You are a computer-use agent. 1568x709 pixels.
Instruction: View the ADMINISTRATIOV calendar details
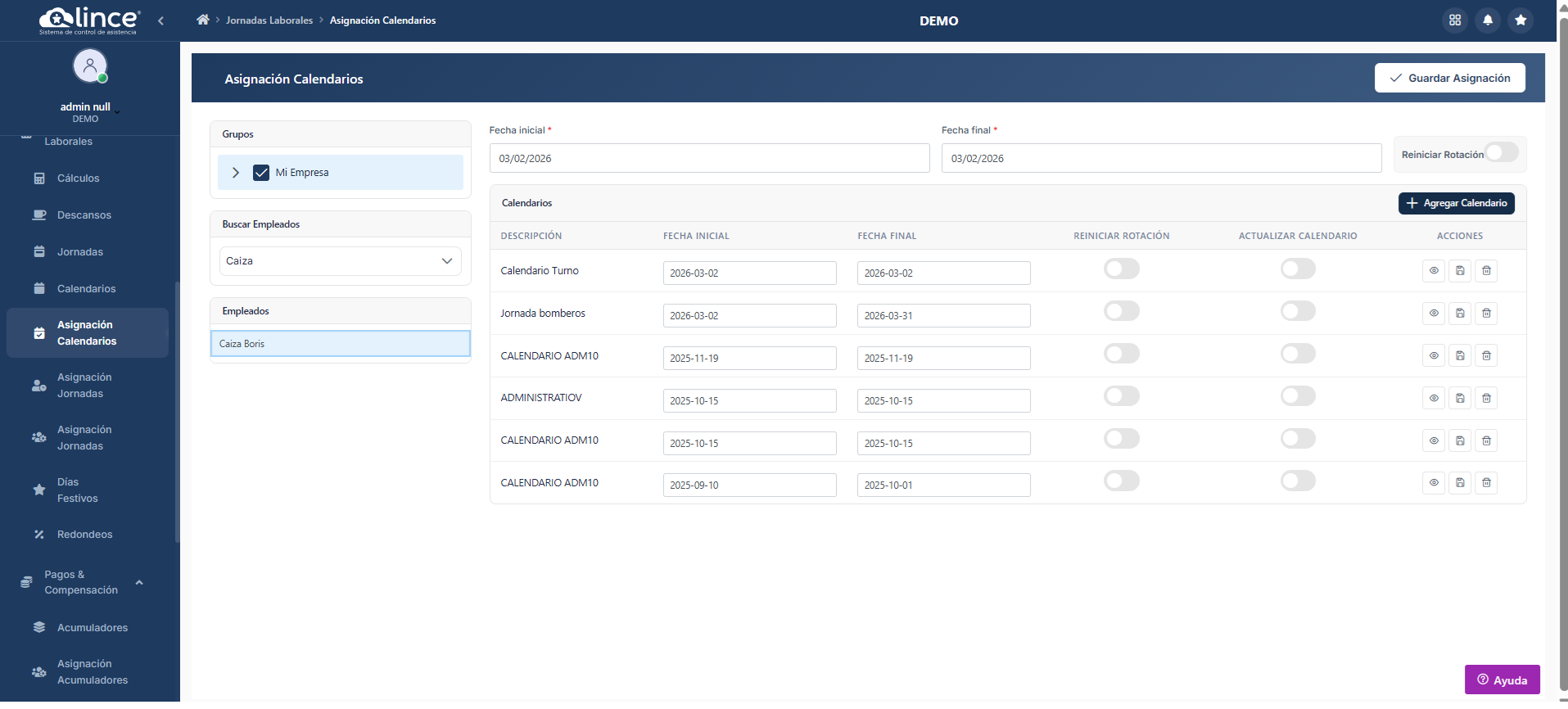1434,399
